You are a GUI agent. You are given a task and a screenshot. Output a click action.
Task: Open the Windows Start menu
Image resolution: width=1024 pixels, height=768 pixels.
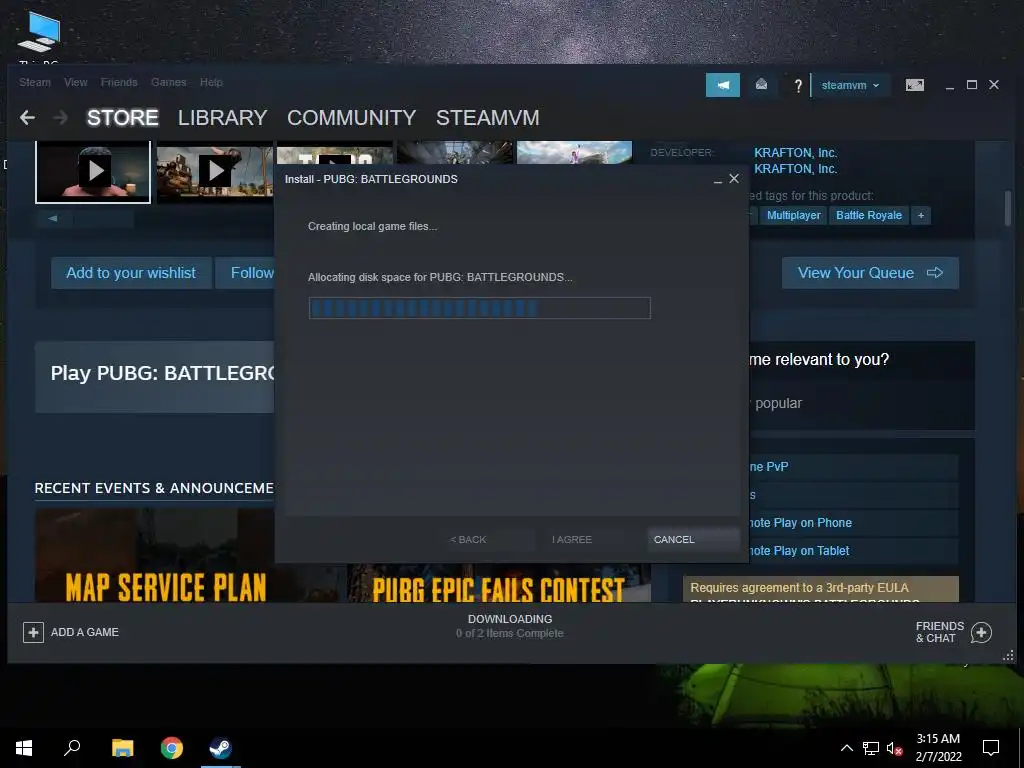click(x=24, y=748)
